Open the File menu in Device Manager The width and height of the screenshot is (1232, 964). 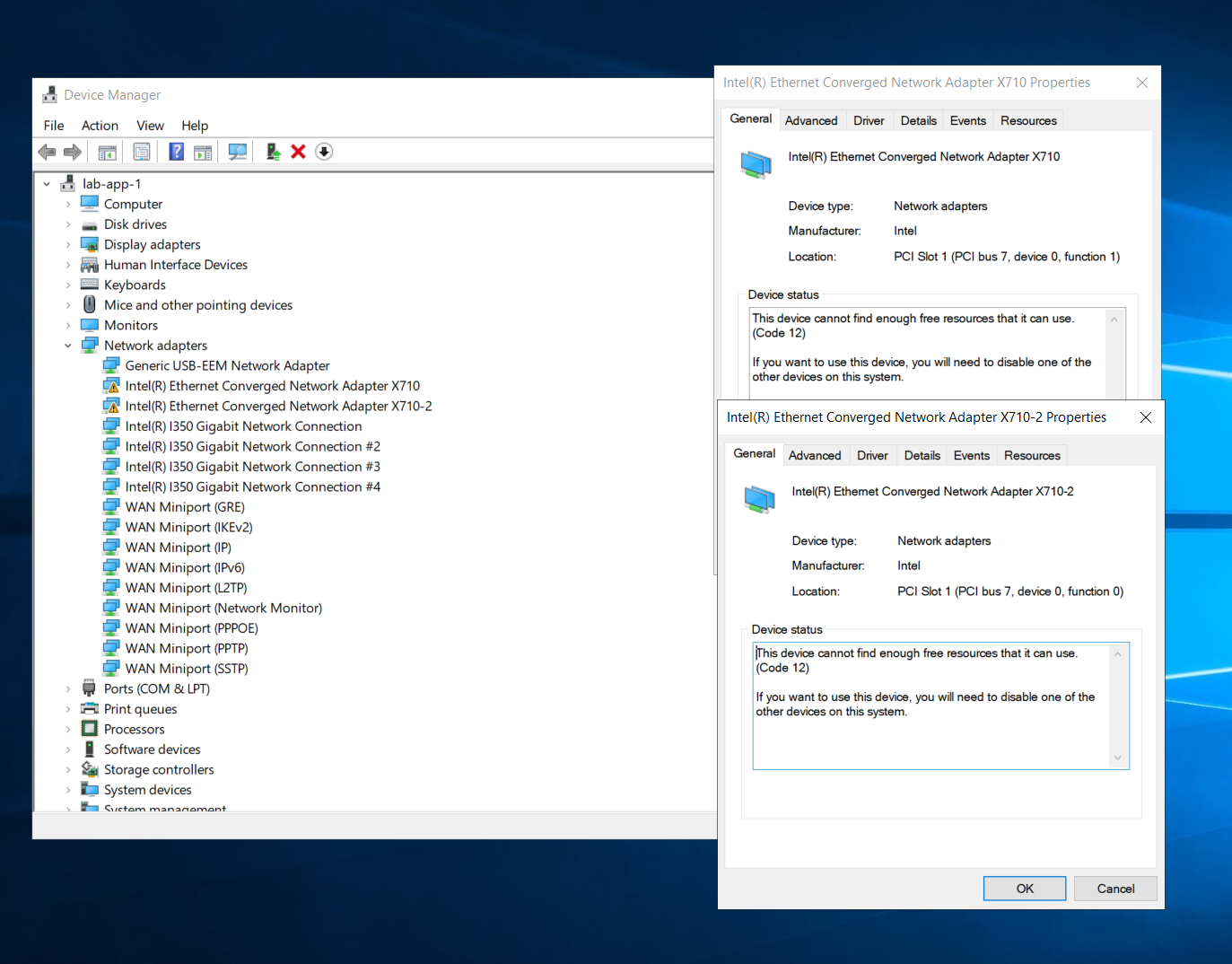[x=54, y=126]
